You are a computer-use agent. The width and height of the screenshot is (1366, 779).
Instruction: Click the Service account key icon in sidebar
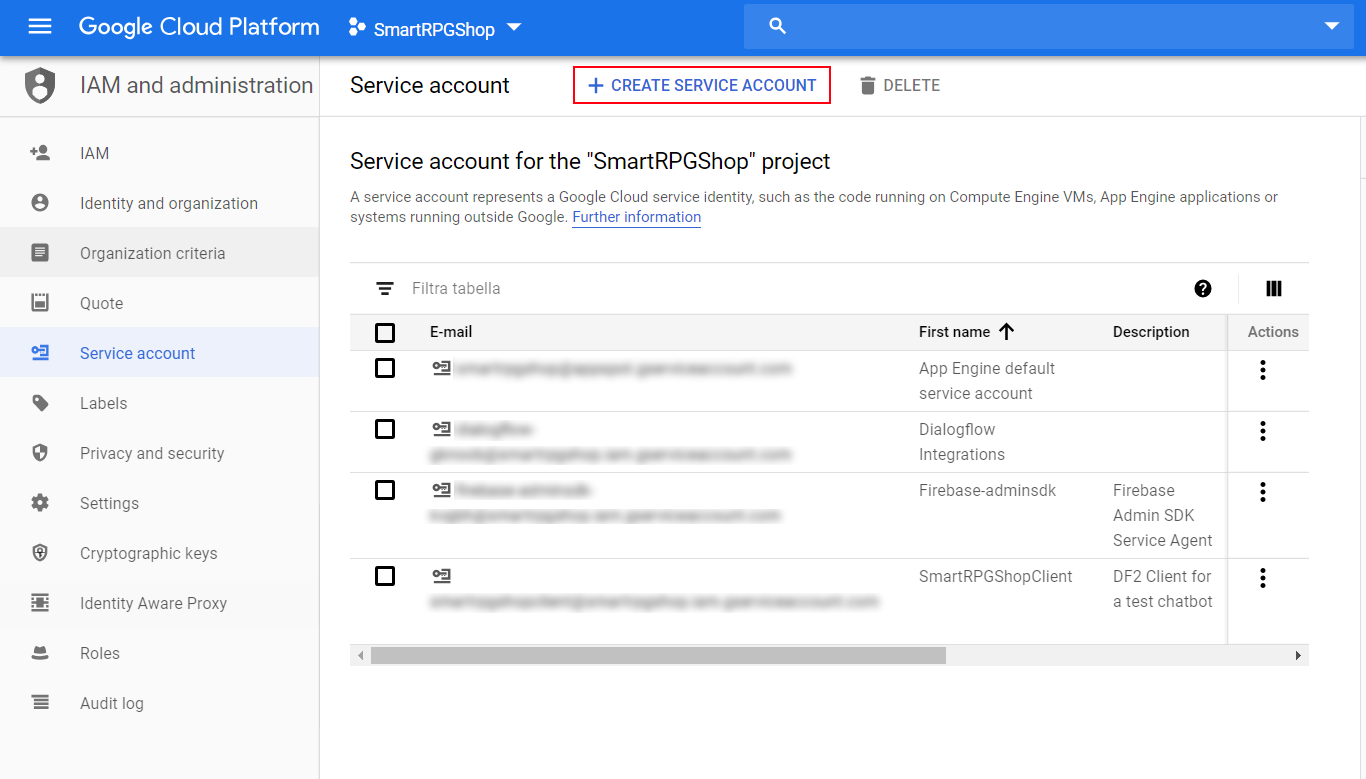[x=40, y=353]
